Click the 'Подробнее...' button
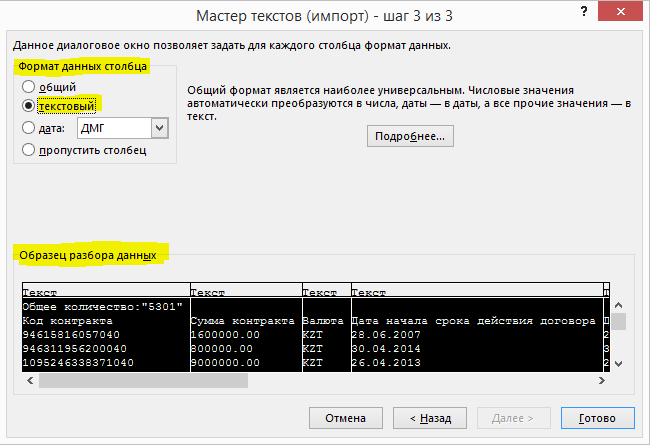The height and width of the screenshot is (445, 650). (410, 137)
